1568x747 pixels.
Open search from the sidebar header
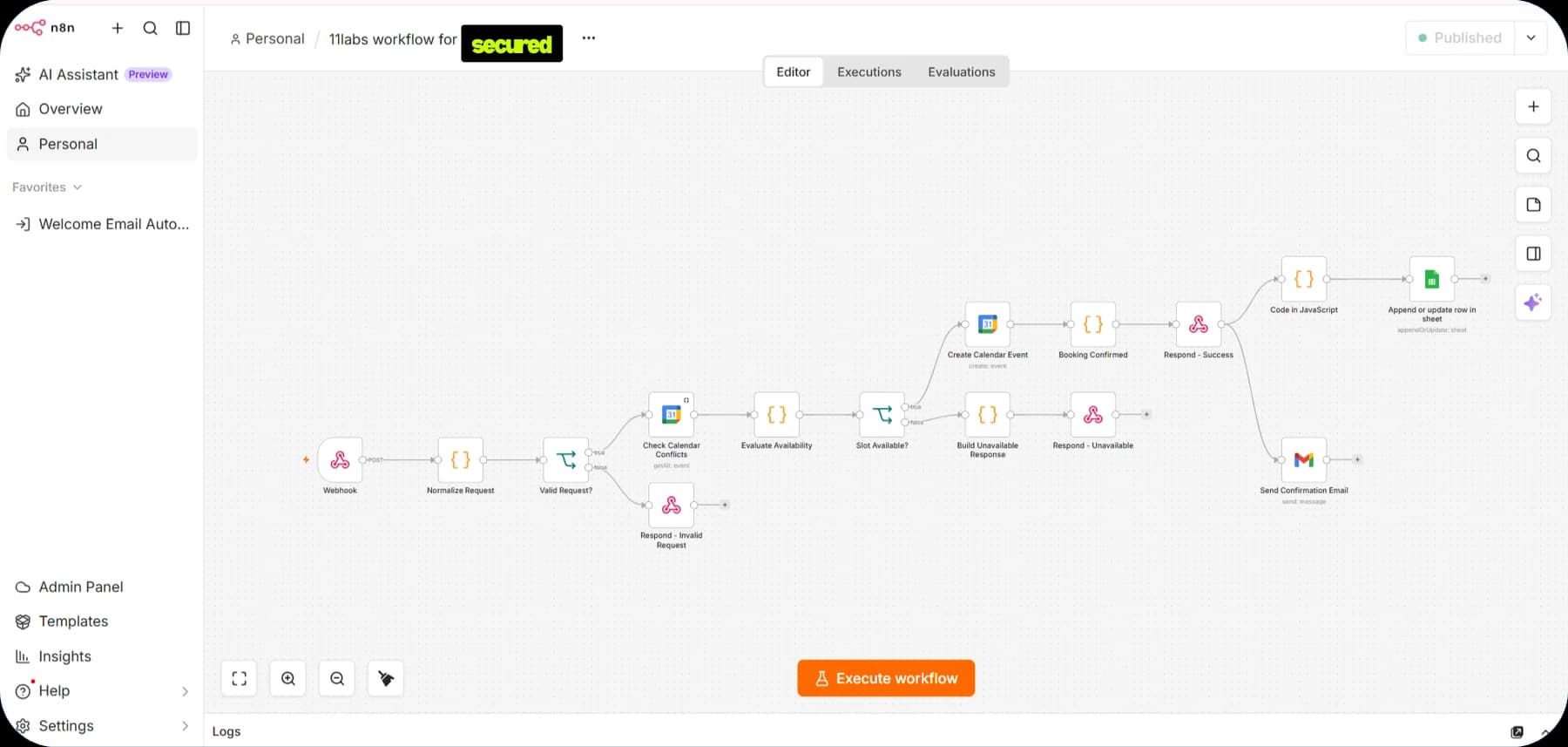coord(150,28)
